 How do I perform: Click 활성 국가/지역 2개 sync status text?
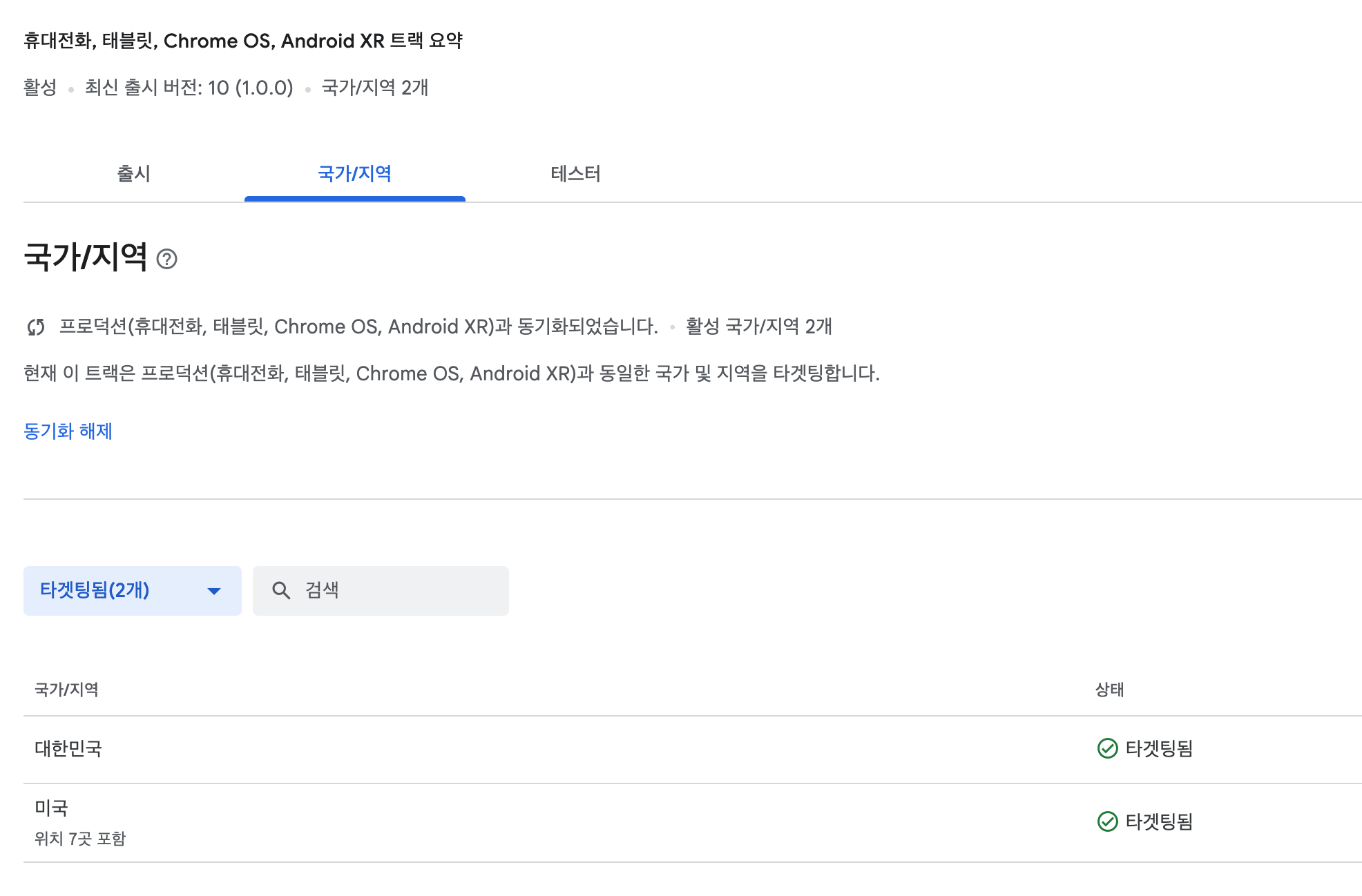pyautogui.click(x=758, y=327)
